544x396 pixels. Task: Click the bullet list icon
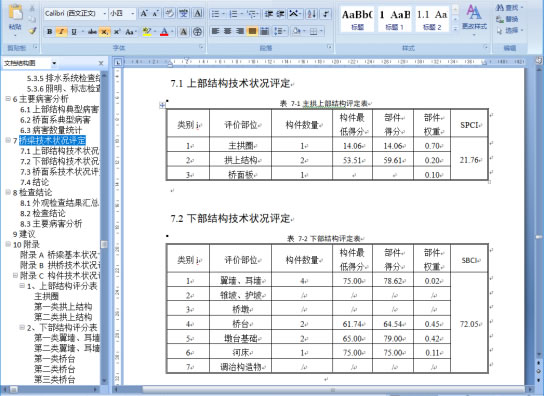point(215,14)
